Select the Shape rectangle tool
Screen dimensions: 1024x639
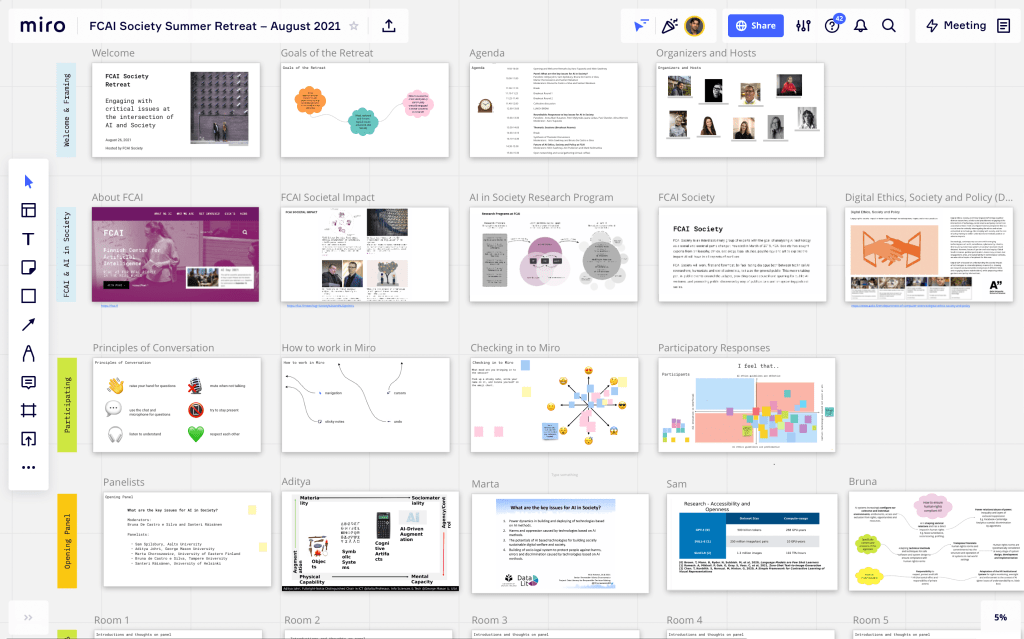[28, 296]
